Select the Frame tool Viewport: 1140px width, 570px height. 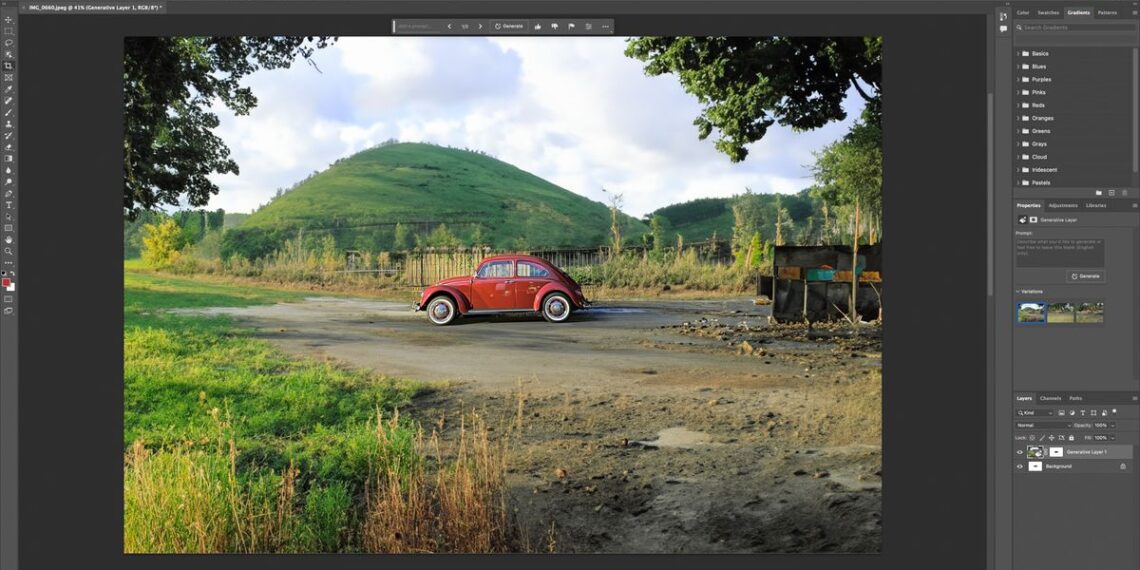click(x=9, y=77)
